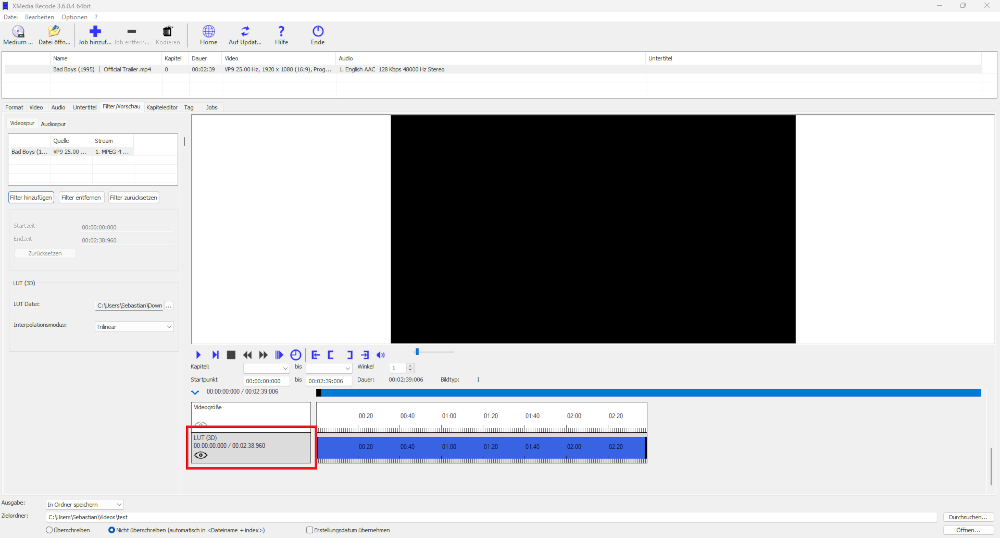
Task: Select the Nicht überschreiben radio option
Action: [x=112, y=530]
